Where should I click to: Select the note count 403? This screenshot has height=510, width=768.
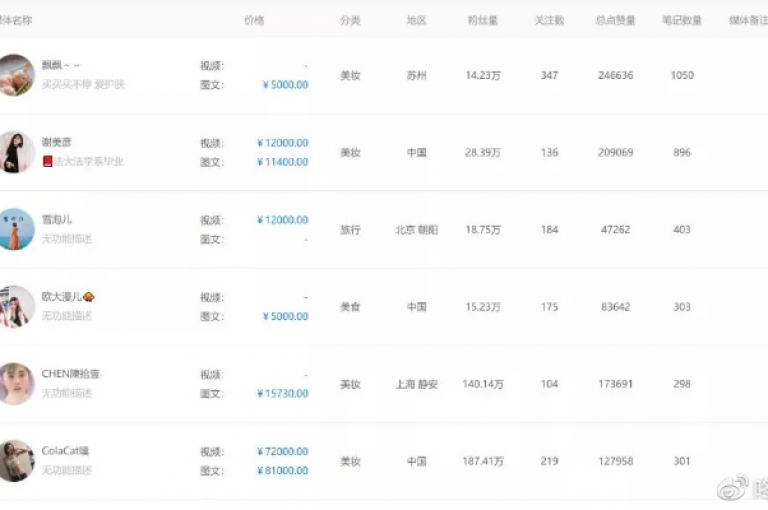tap(682, 229)
